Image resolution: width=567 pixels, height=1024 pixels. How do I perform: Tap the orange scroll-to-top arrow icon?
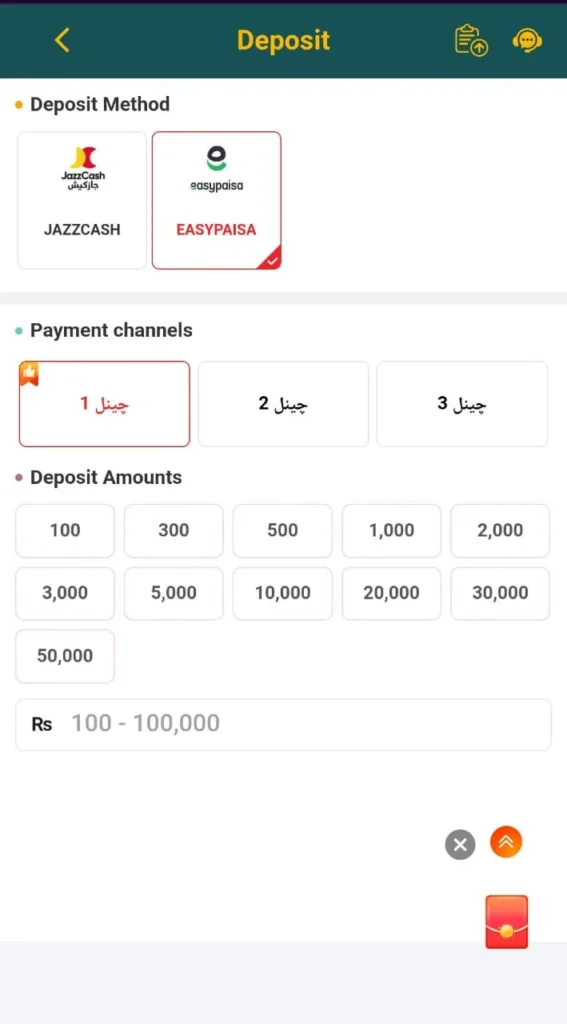tap(506, 842)
